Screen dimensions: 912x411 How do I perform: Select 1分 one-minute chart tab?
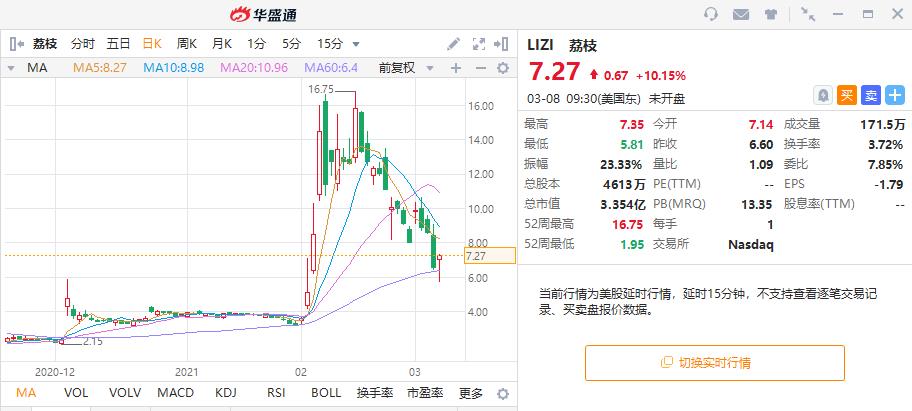[x=256, y=44]
